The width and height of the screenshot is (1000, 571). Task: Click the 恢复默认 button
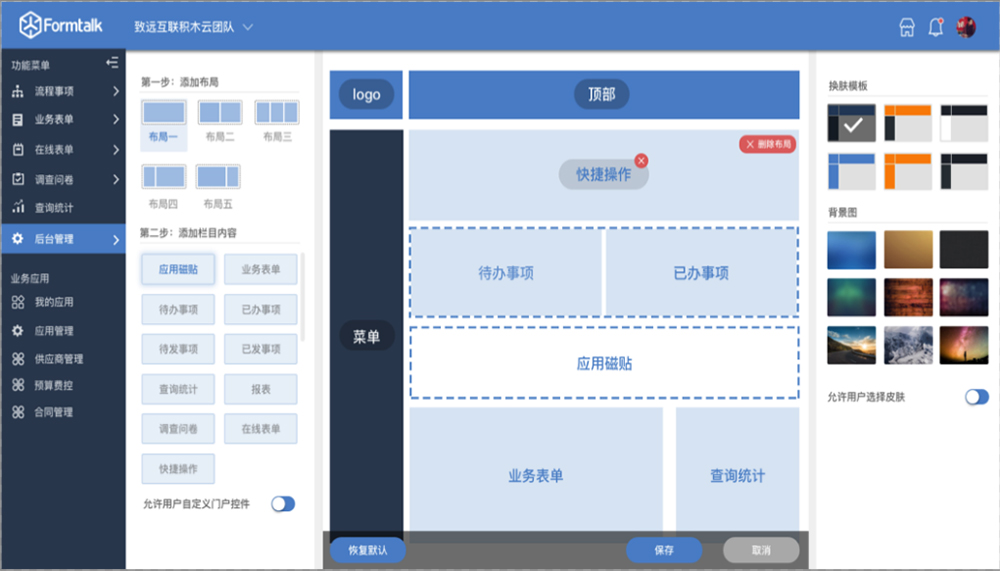[366, 550]
